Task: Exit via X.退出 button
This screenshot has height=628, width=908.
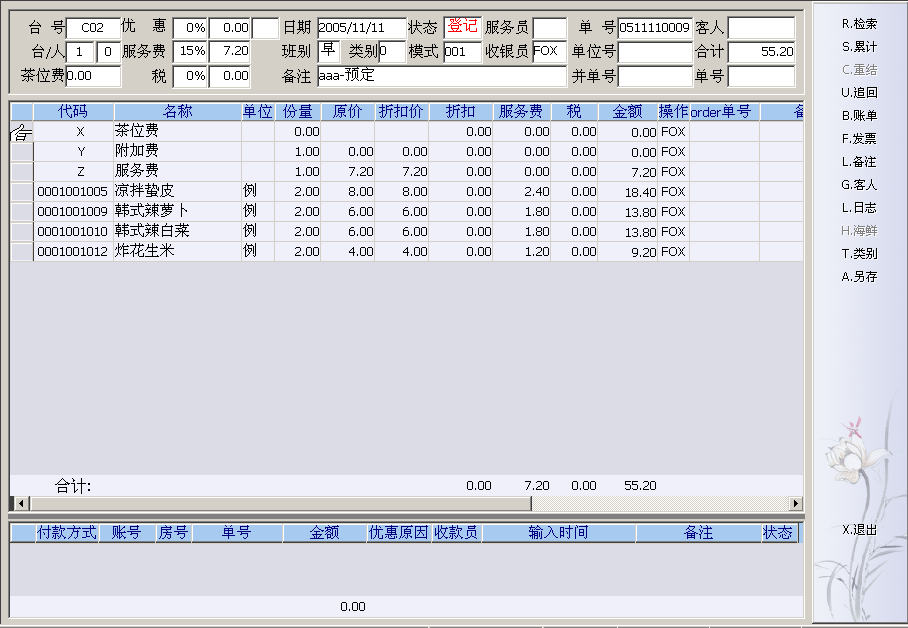Action: 859,530
